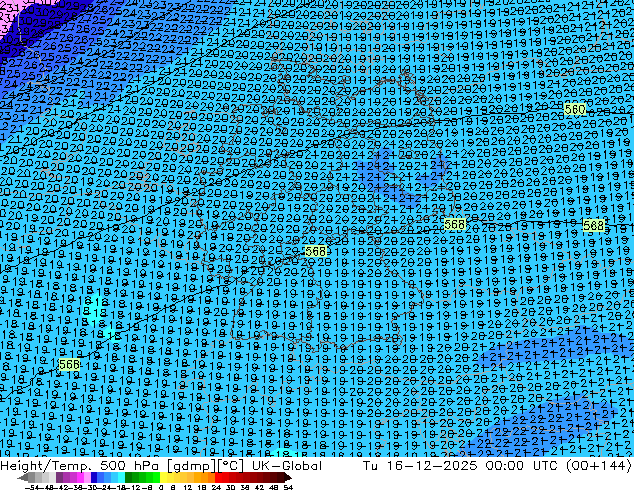Click the 560 contour height label
The height and width of the screenshot is (490, 634).
[575, 109]
